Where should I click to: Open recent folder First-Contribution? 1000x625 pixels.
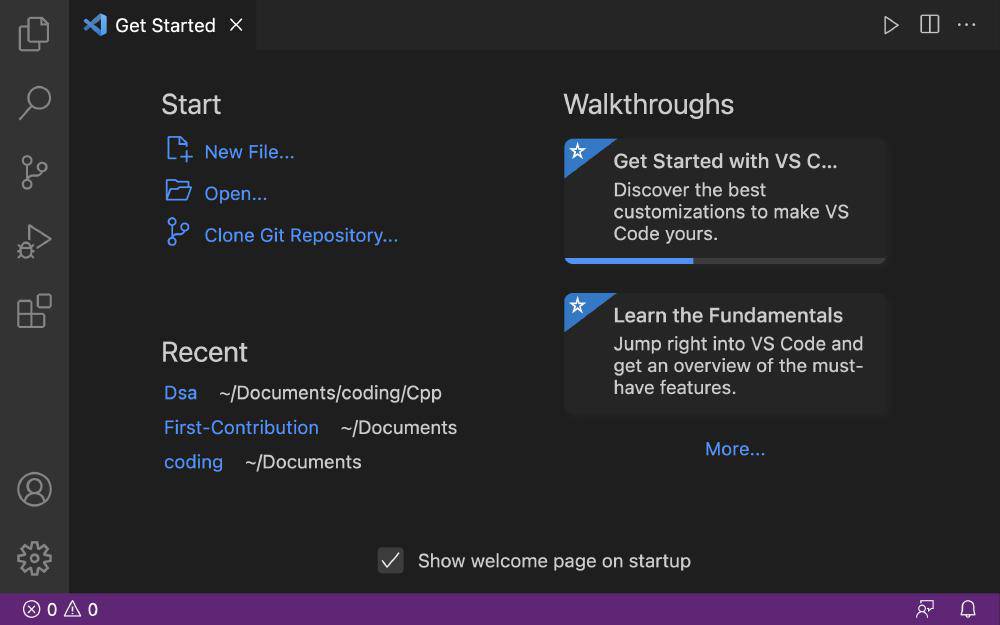241,427
